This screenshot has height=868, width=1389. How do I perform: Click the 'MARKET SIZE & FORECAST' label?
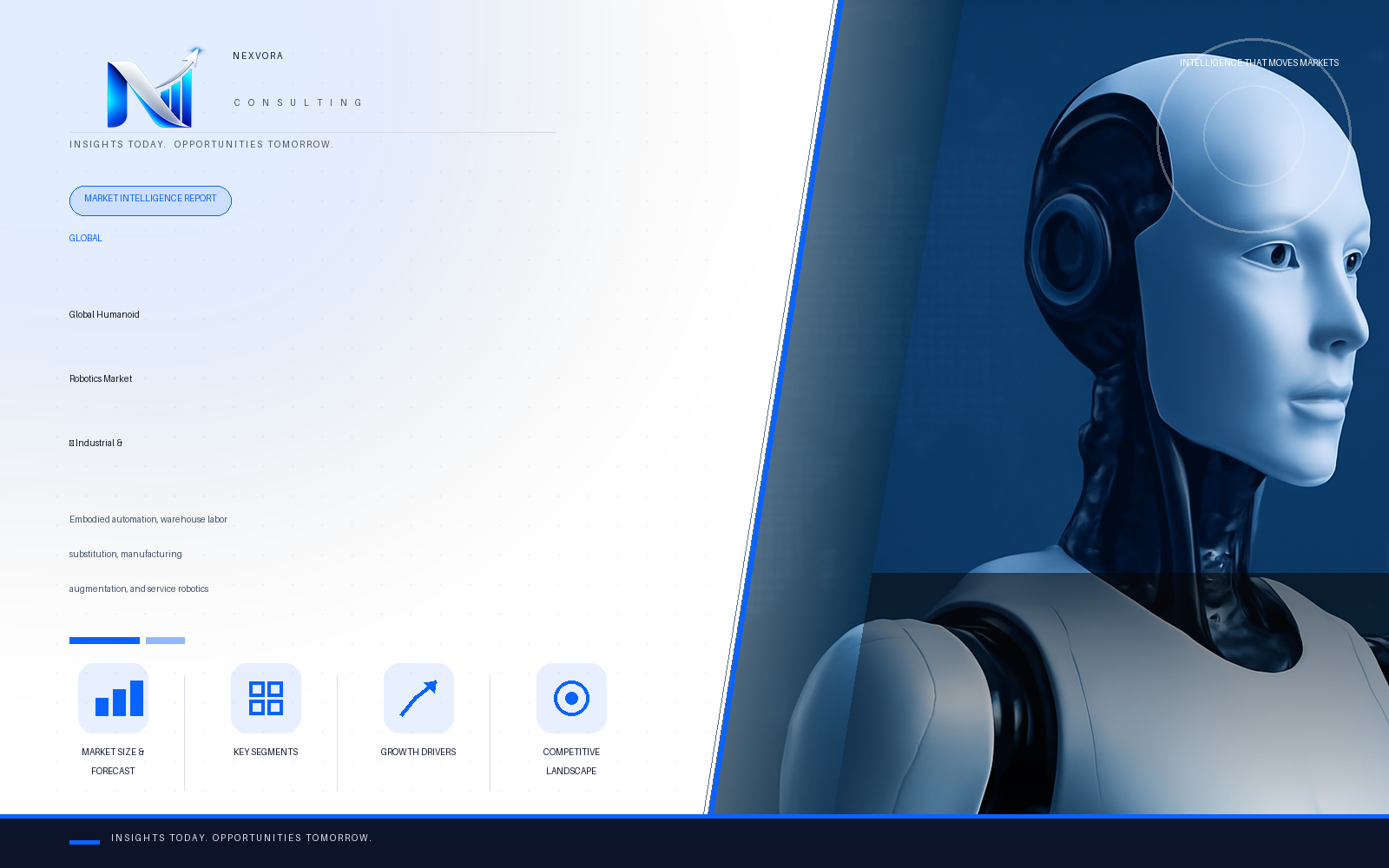point(113,761)
